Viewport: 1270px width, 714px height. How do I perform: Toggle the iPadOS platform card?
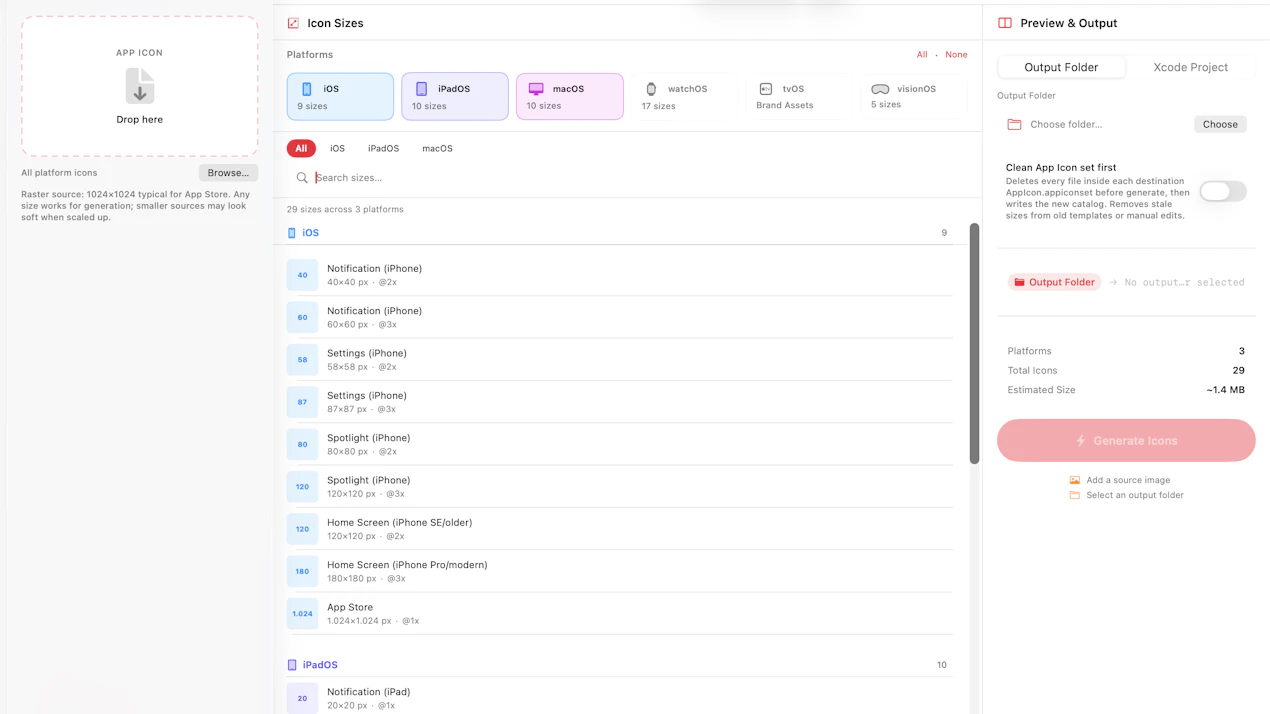coord(455,96)
